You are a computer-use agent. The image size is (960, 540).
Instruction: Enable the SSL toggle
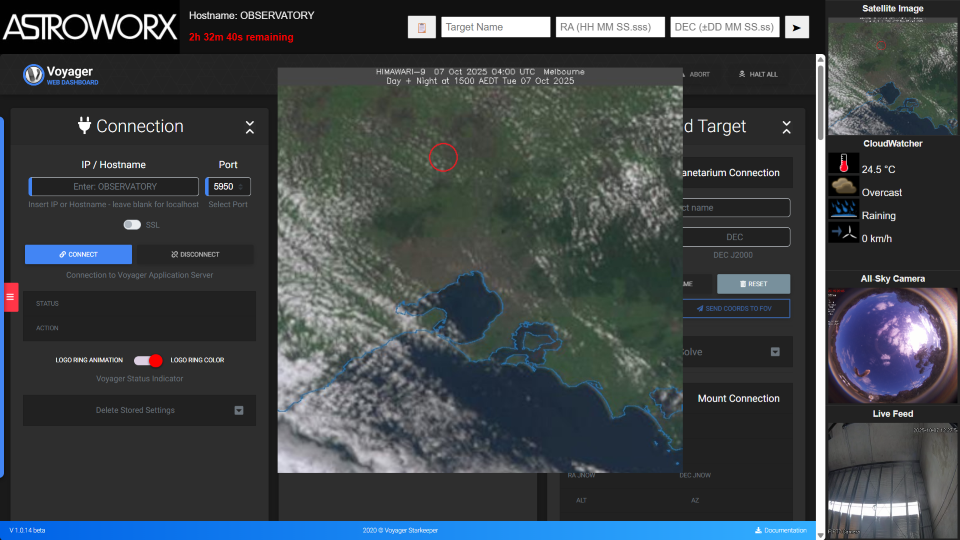click(132, 225)
